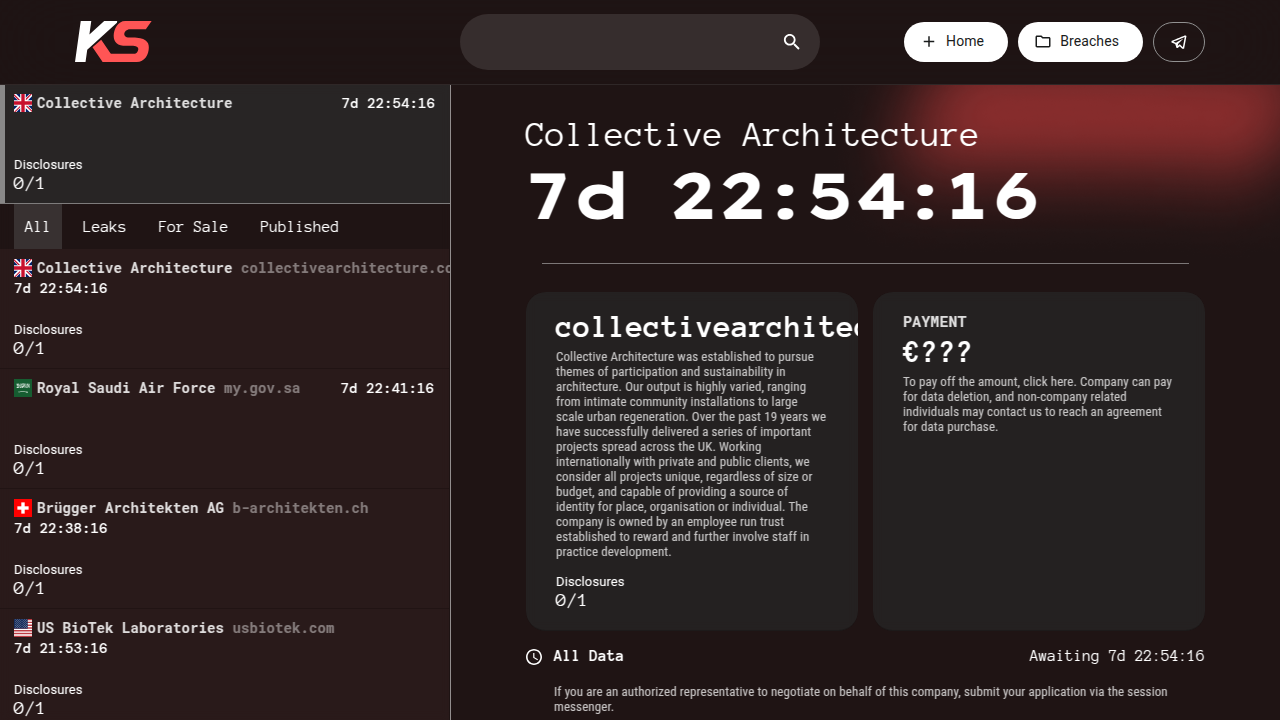The height and width of the screenshot is (720, 1280).
Task: Focus the search input field
Action: [620, 42]
